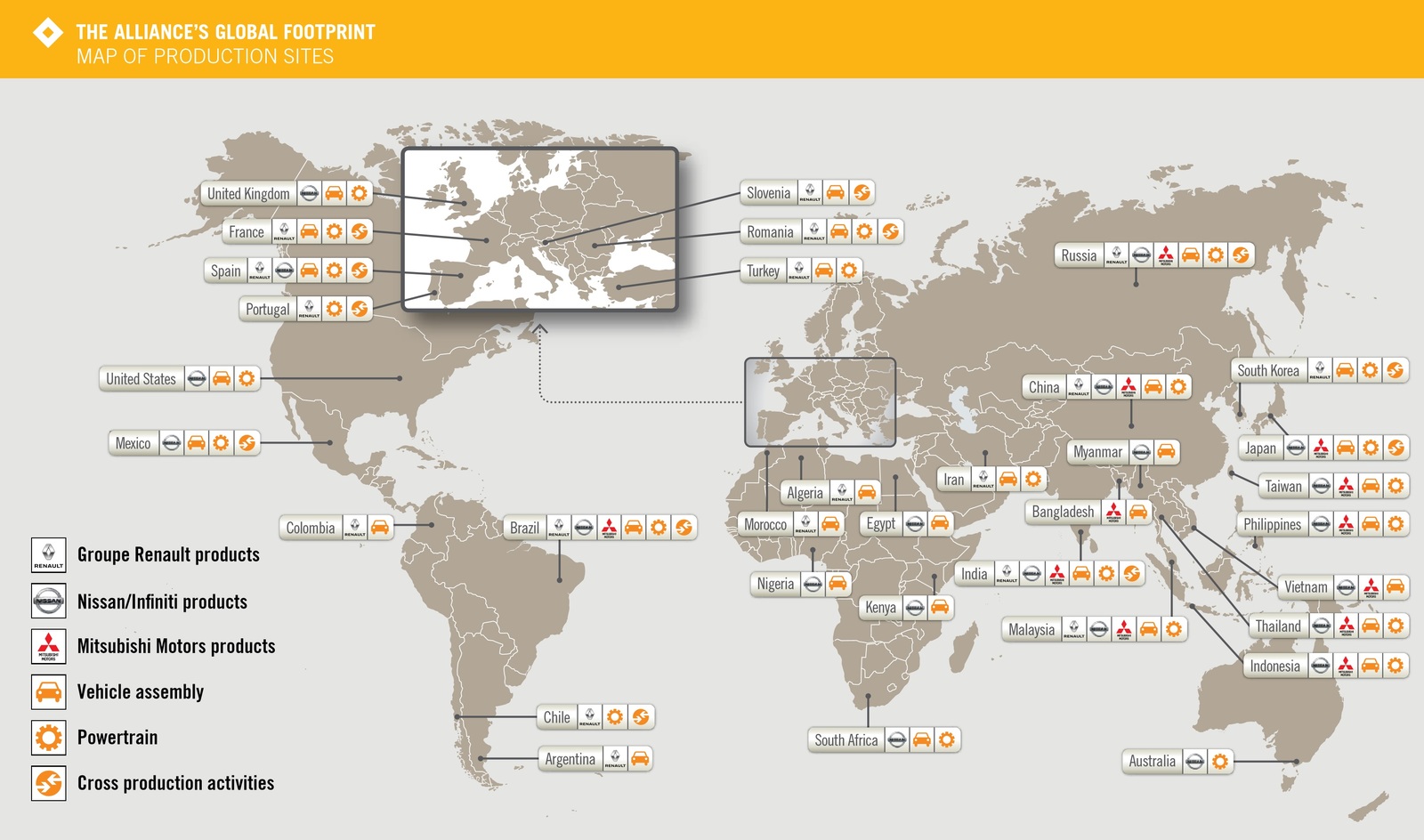Viewport: 1424px width, 840px height.
Task: Click the 'Powertrain' legend text
Action: (x=117, y=737)
